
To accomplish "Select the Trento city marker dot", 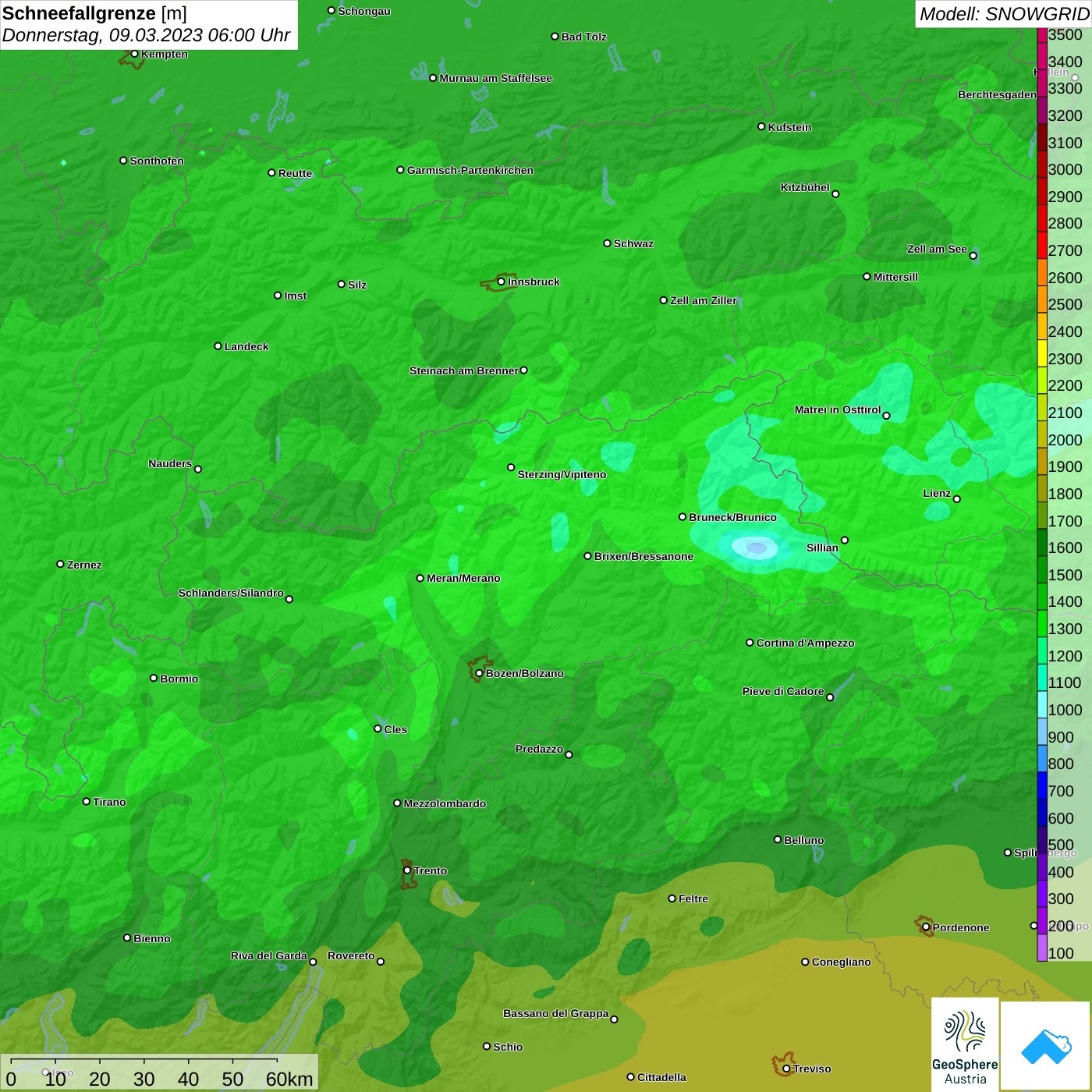I will (407, 870).
